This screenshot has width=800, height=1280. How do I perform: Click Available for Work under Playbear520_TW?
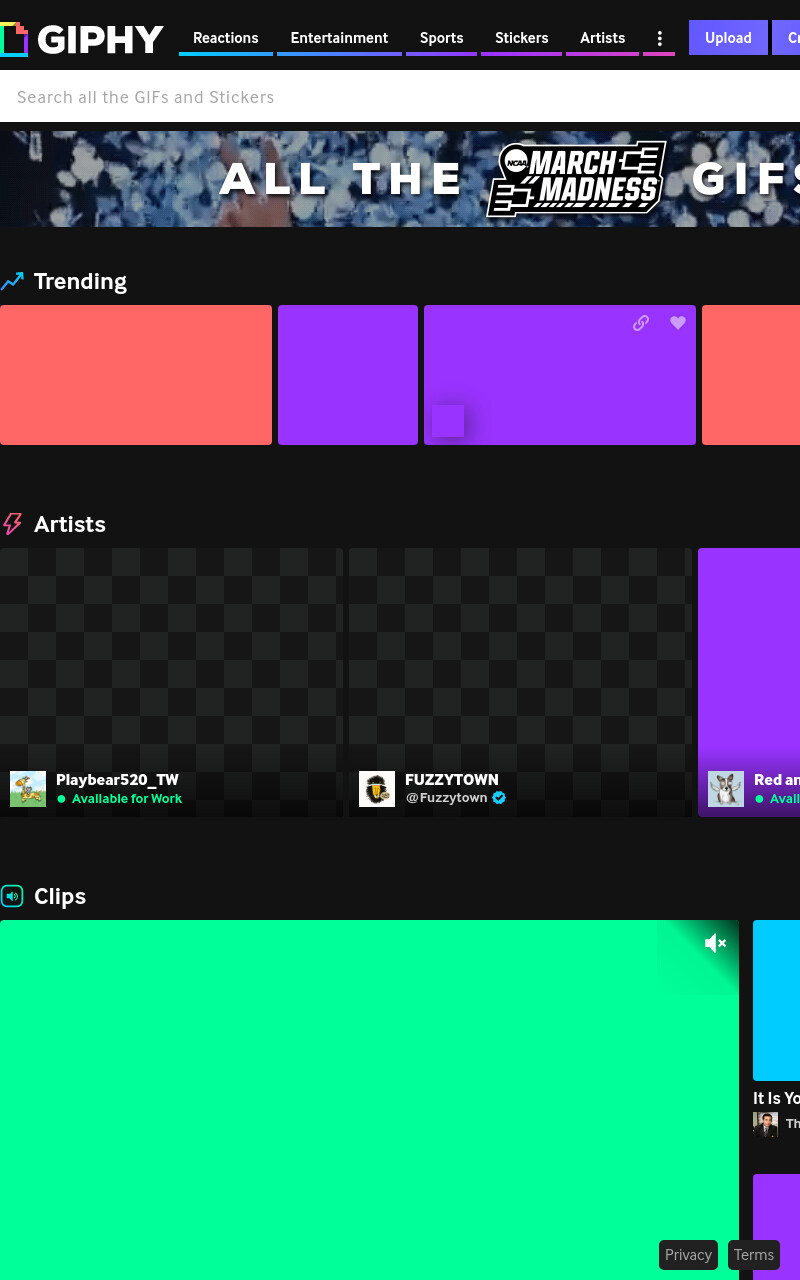coord(127,799)
